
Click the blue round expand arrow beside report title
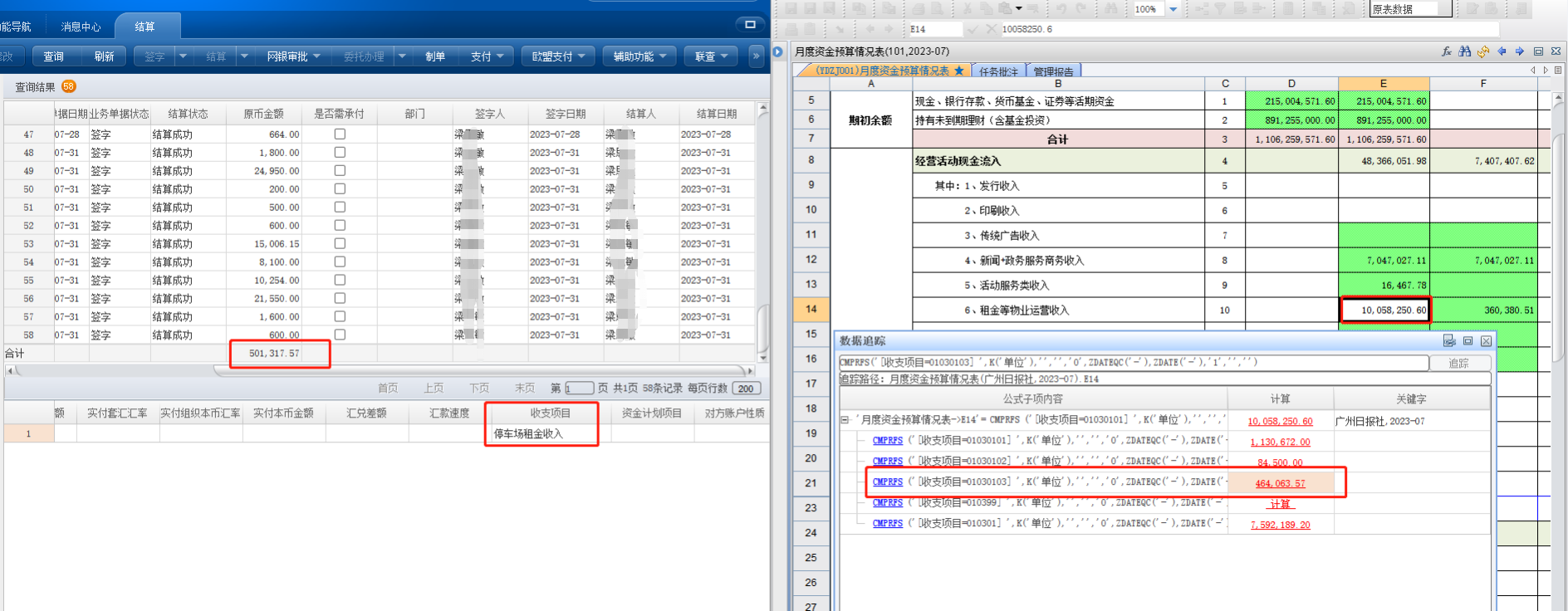click(x=778, y=51)
